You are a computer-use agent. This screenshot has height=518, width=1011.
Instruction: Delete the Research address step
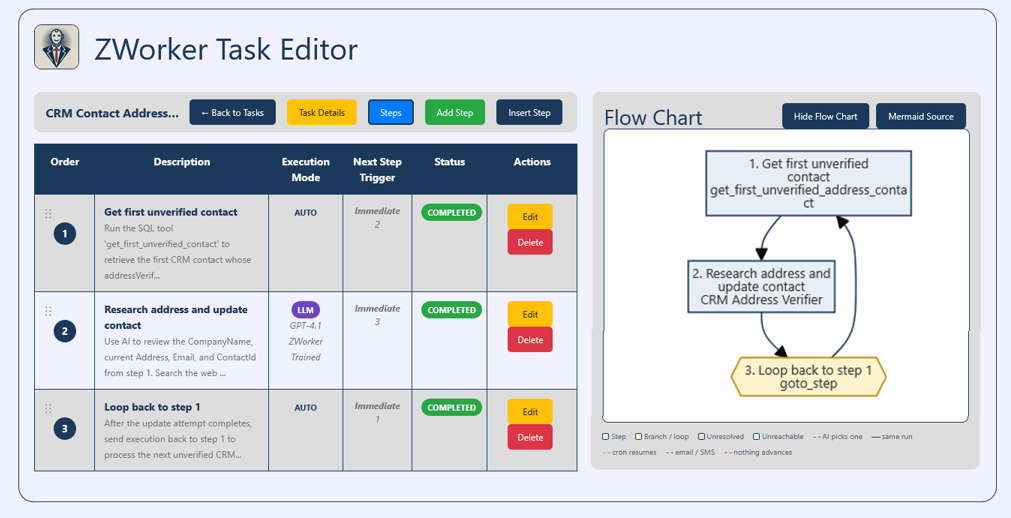pos(530,340)
